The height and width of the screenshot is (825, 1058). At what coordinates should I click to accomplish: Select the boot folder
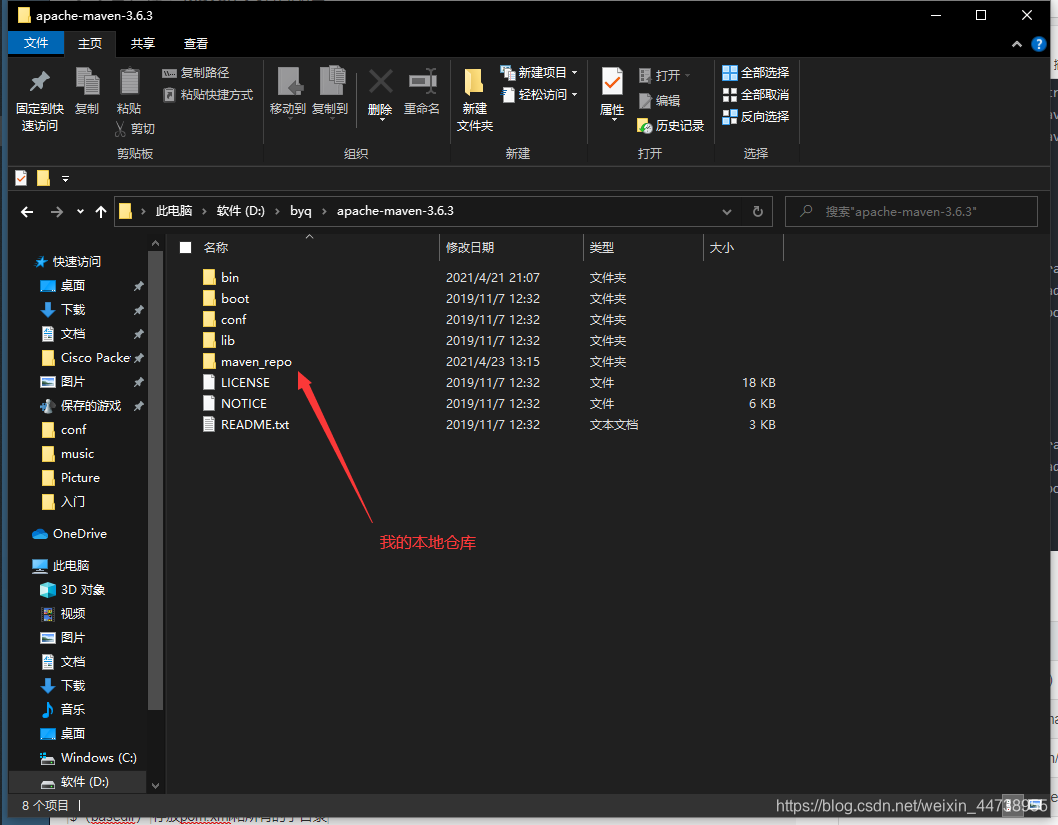click(x=225, y=298)
